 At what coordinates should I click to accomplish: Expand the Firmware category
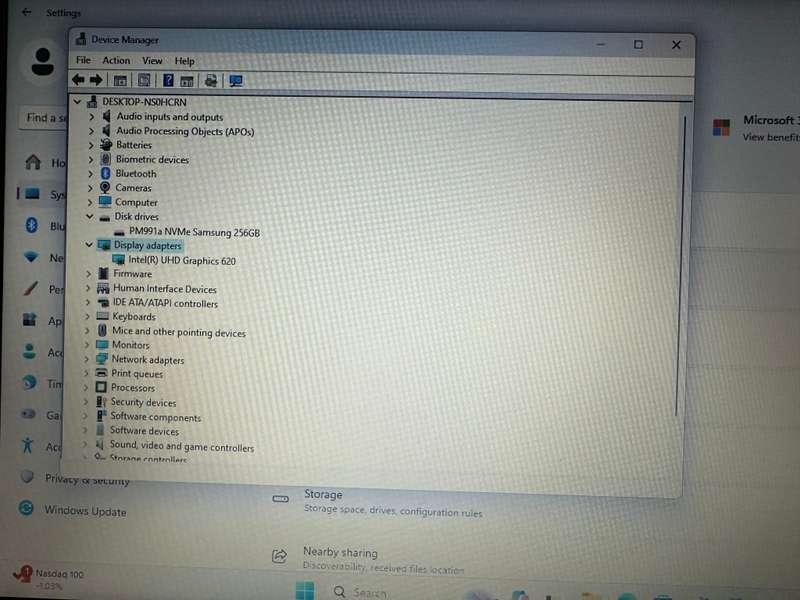[88, 274]
